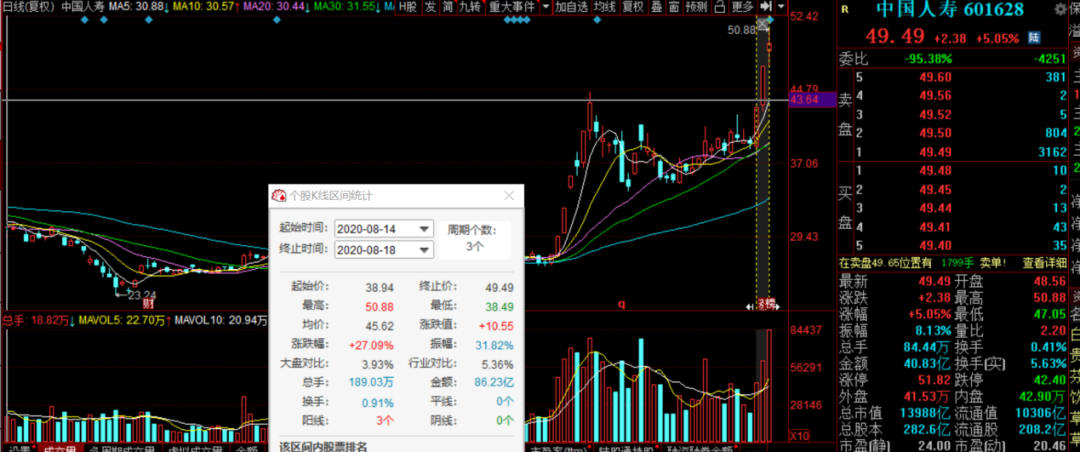Toggle the 均线 moving-average display

point(605,7)
